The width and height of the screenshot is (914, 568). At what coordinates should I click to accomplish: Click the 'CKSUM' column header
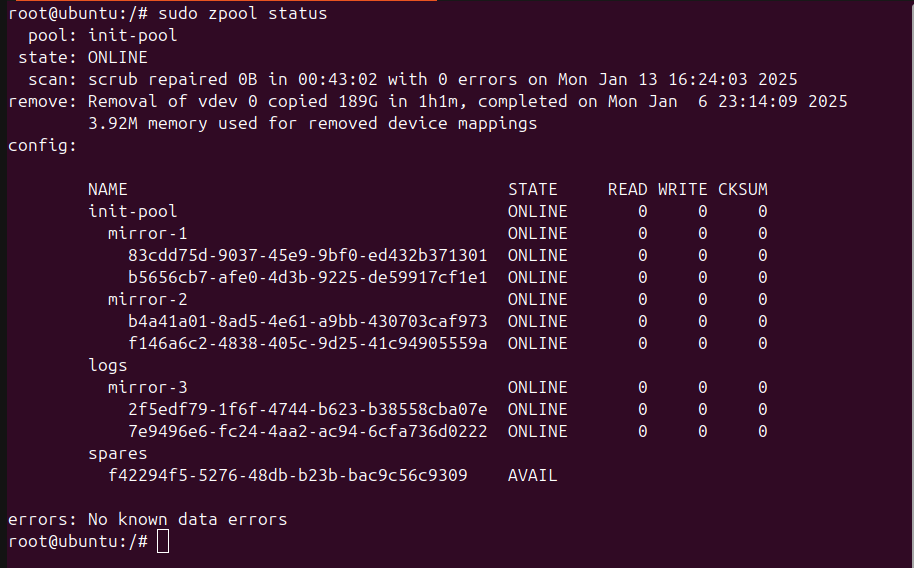tap(742, 190)
